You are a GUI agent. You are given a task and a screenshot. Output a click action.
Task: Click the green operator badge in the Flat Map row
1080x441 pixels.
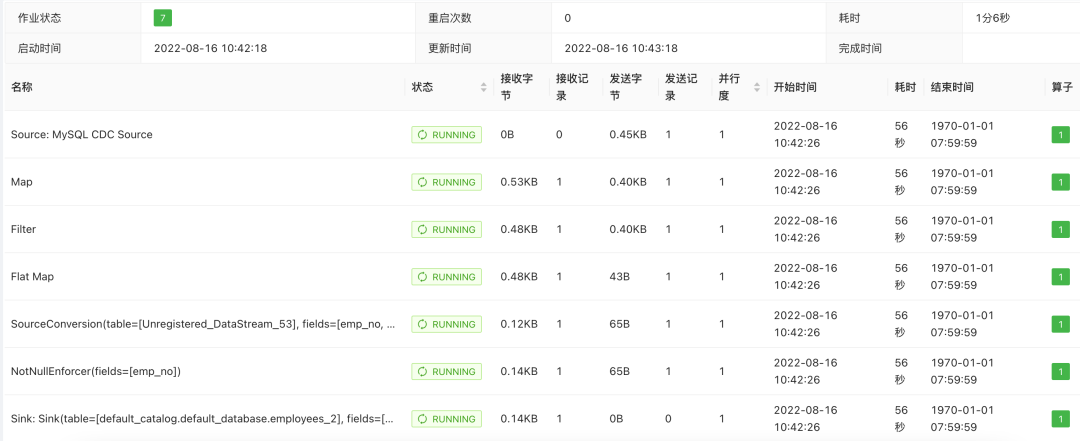point(1060,277)
